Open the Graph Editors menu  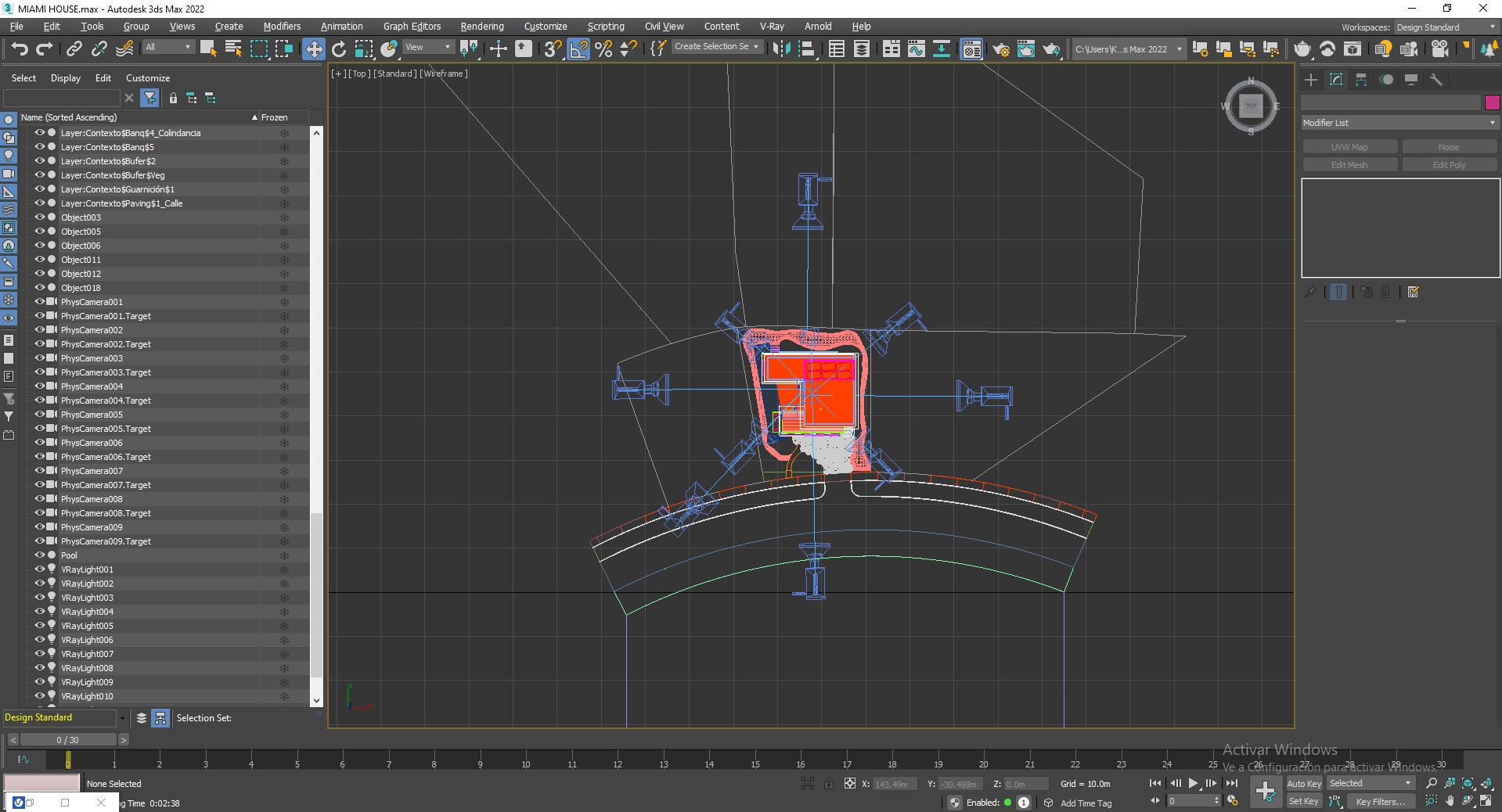tap(412, 27)
